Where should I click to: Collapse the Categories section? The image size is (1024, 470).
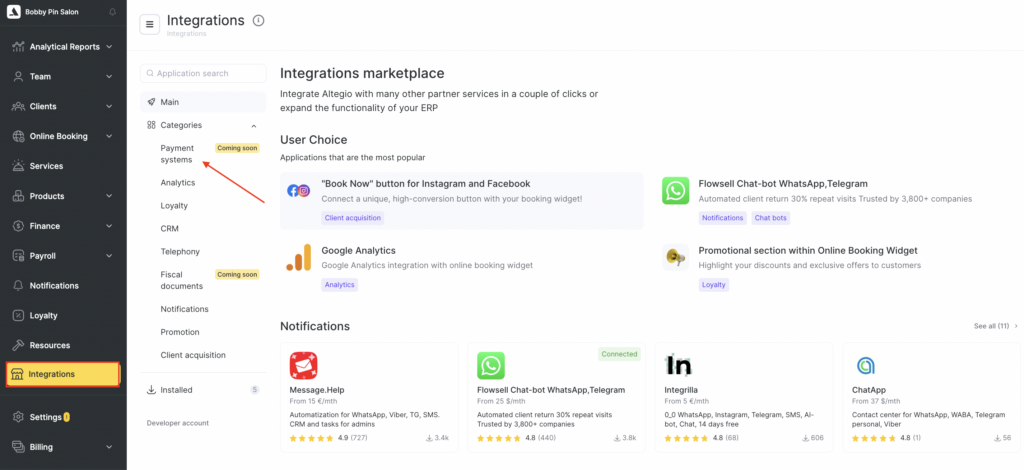[x=253, y=125]
